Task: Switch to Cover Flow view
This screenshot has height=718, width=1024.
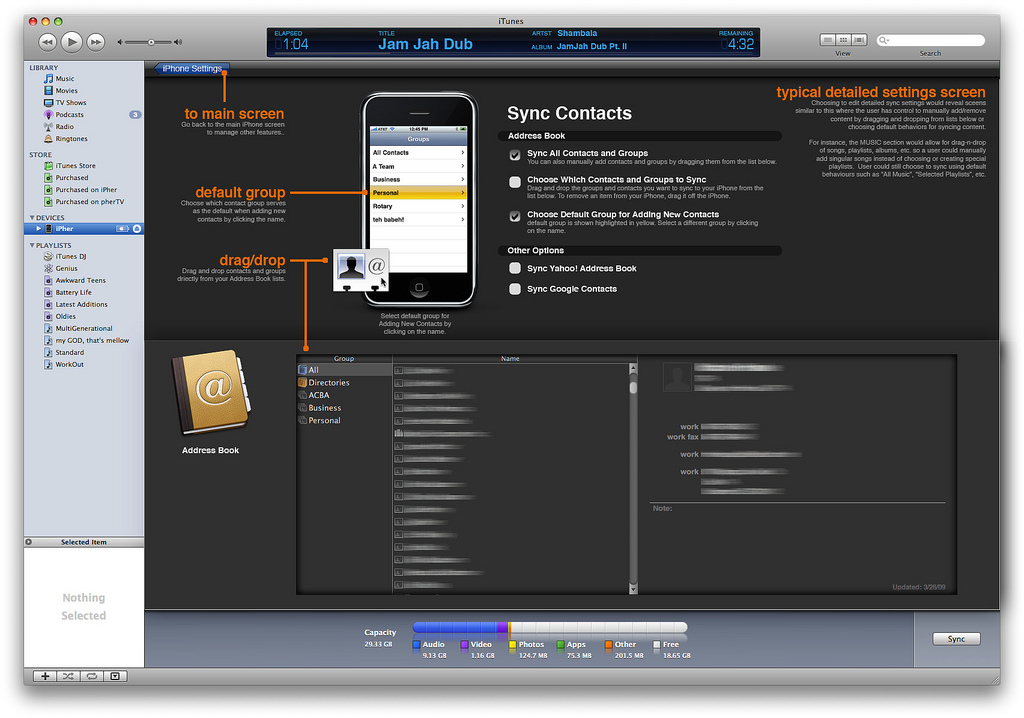Action: (x=859, y=41)
